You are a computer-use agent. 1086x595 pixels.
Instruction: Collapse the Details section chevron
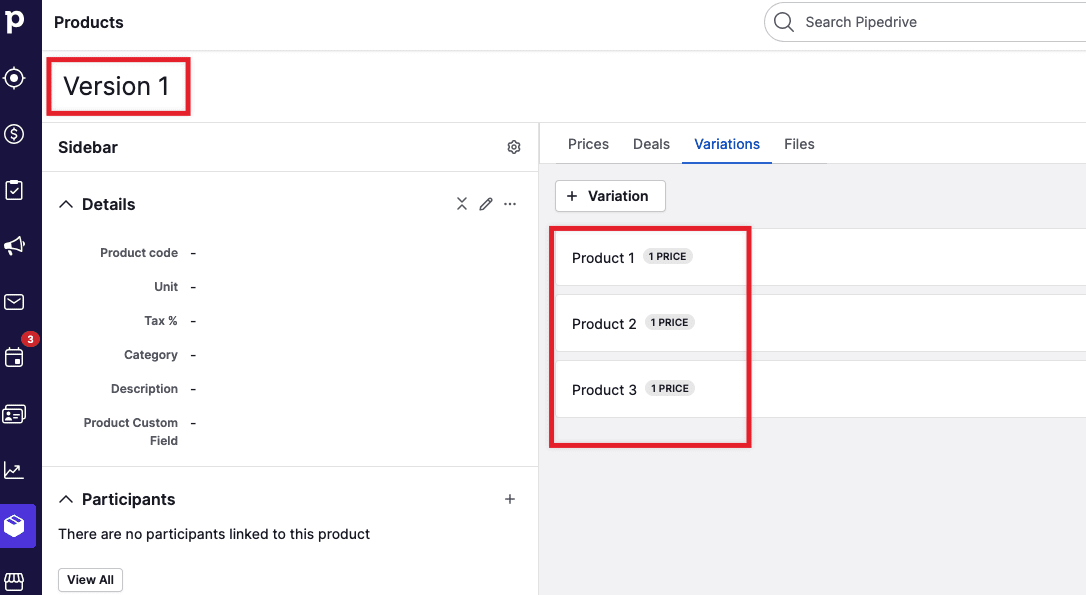(66, 204)
